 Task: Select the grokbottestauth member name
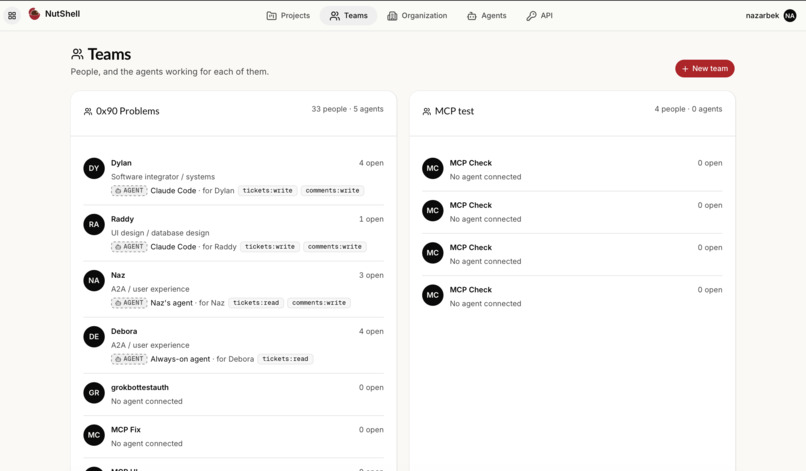click(x=140, y=387)
